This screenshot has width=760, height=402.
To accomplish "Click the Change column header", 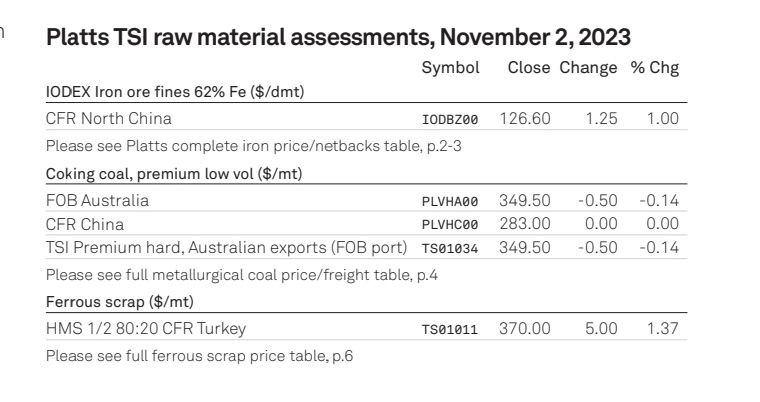I will tap(588, 68).
